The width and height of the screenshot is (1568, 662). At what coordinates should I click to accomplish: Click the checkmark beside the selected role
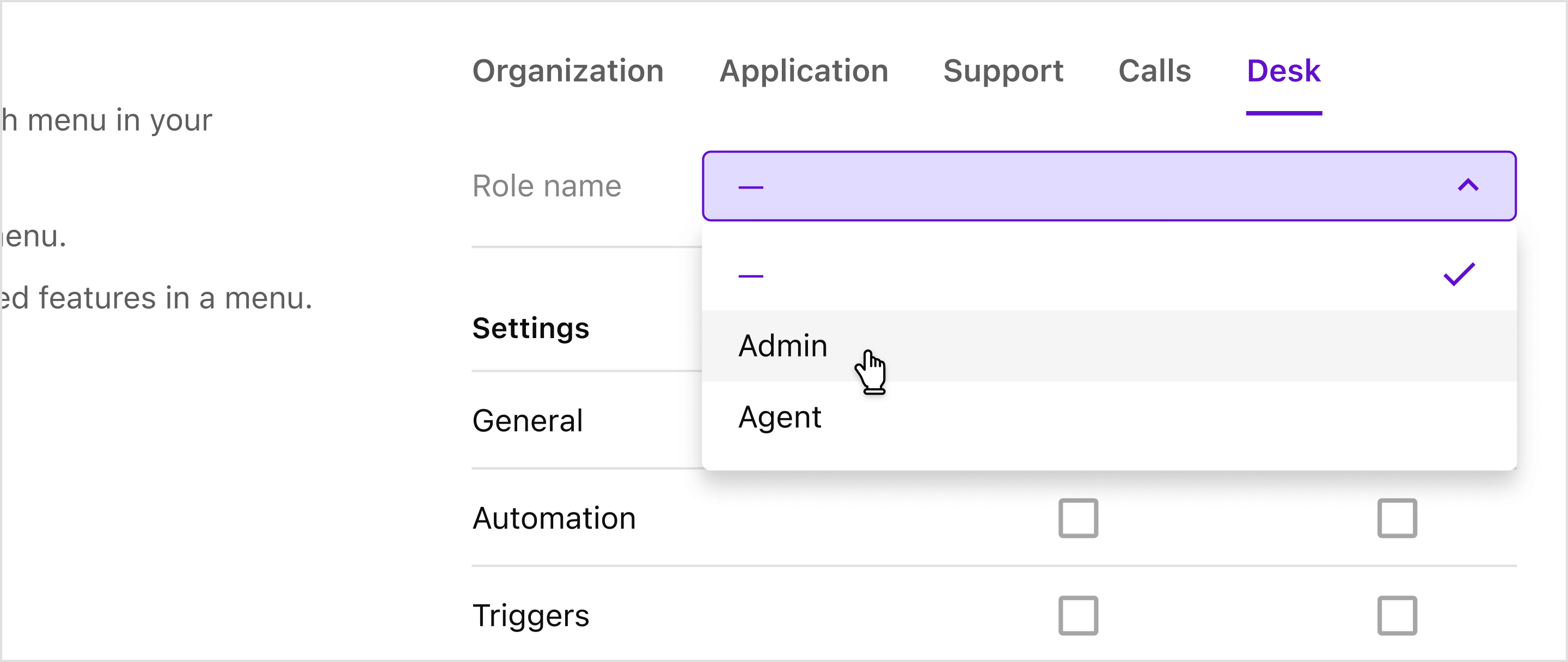(1459, 275)
